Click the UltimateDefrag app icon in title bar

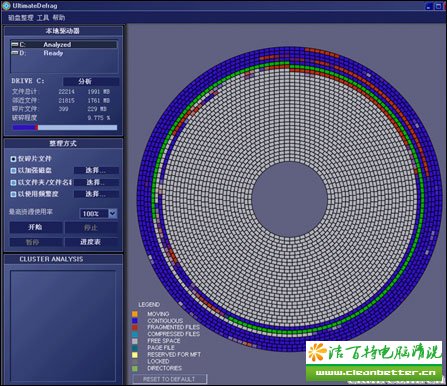click(6, 5)
